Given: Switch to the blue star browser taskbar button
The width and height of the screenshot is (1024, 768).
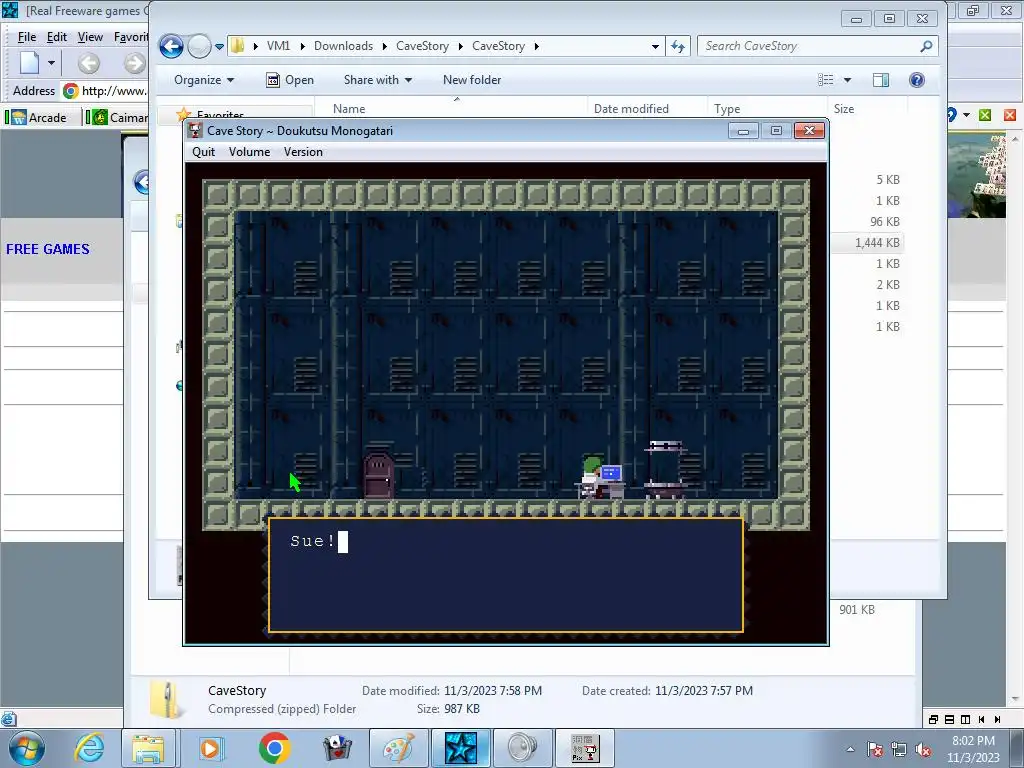Looking at the screenshot, I should [x=460, y=748].
